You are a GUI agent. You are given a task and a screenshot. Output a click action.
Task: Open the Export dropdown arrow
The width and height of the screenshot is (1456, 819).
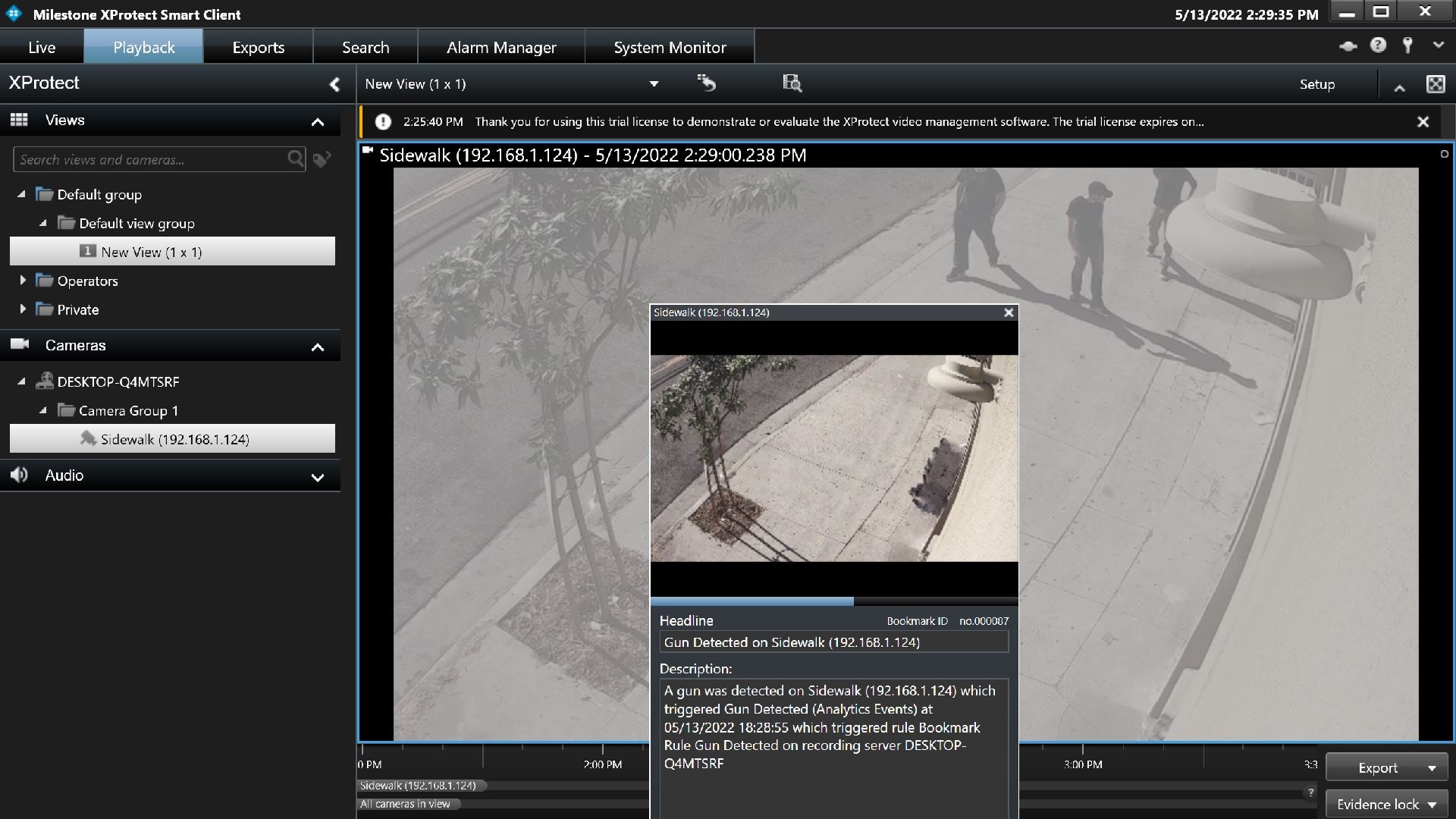[1432, 768]
